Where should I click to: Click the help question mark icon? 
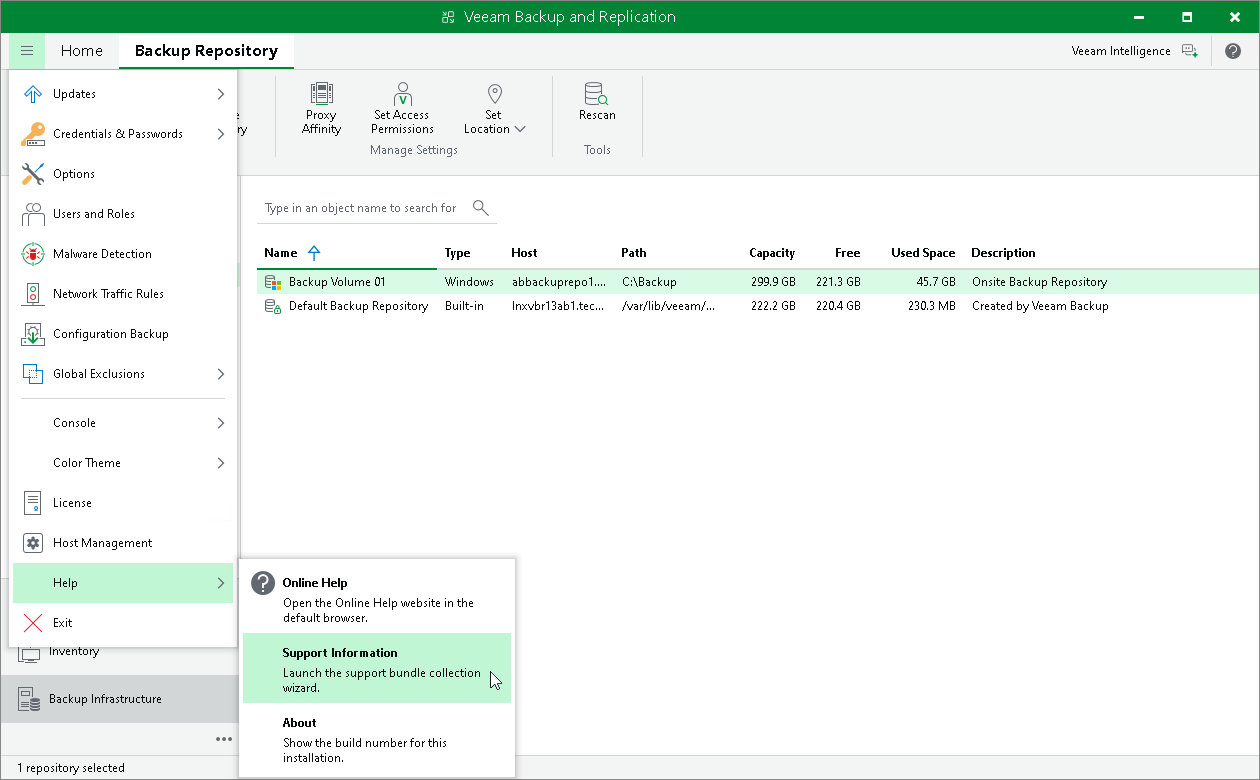(x=1233, y=51)
